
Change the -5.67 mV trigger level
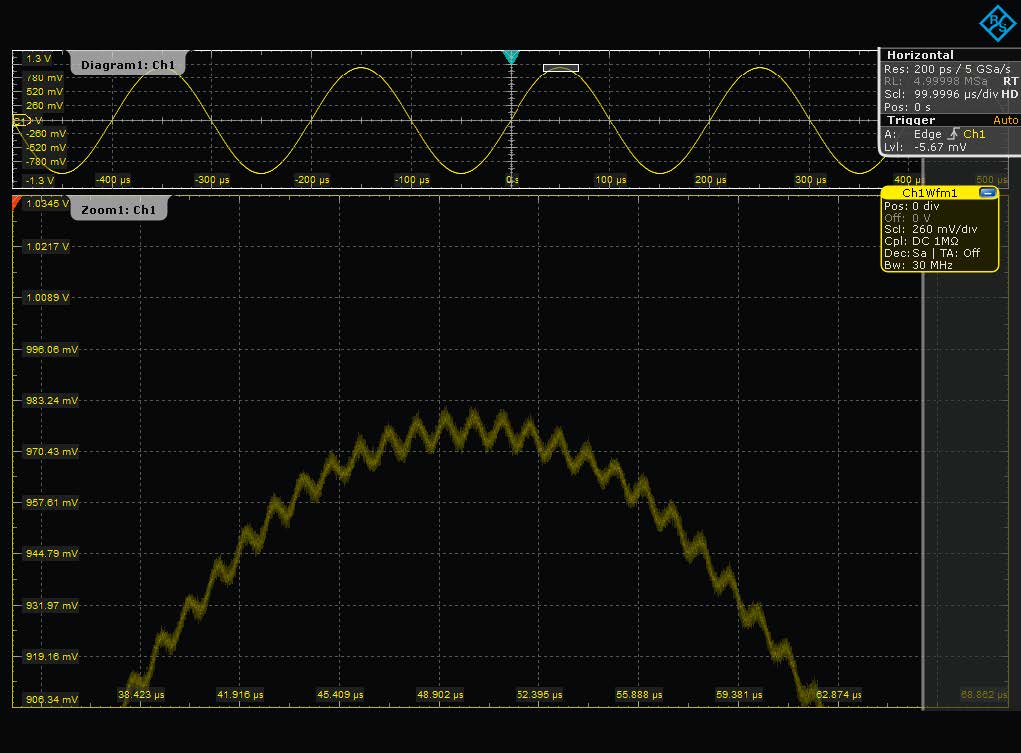[939, 147]
